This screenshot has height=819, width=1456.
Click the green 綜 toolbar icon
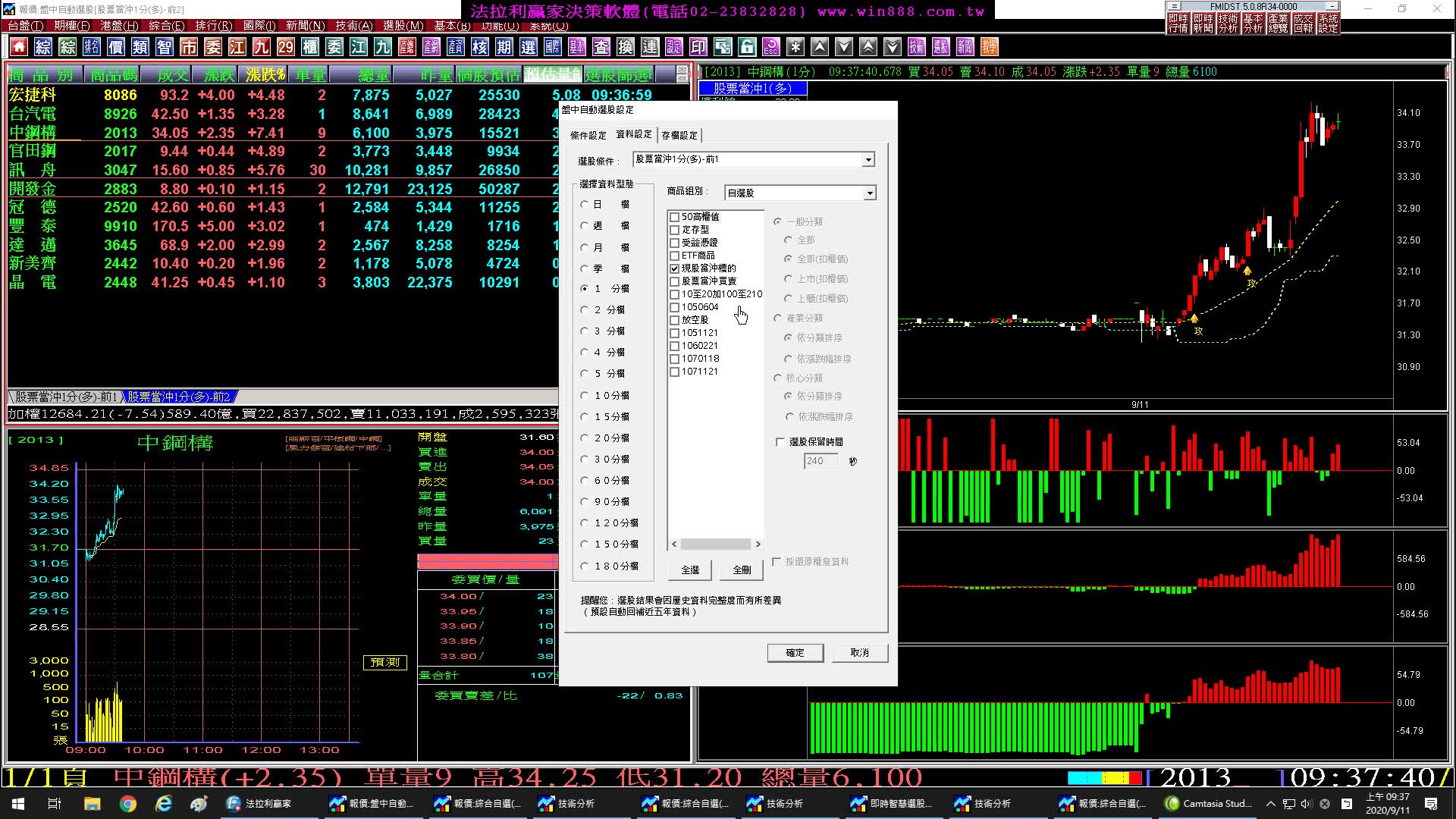click(67, 47)
